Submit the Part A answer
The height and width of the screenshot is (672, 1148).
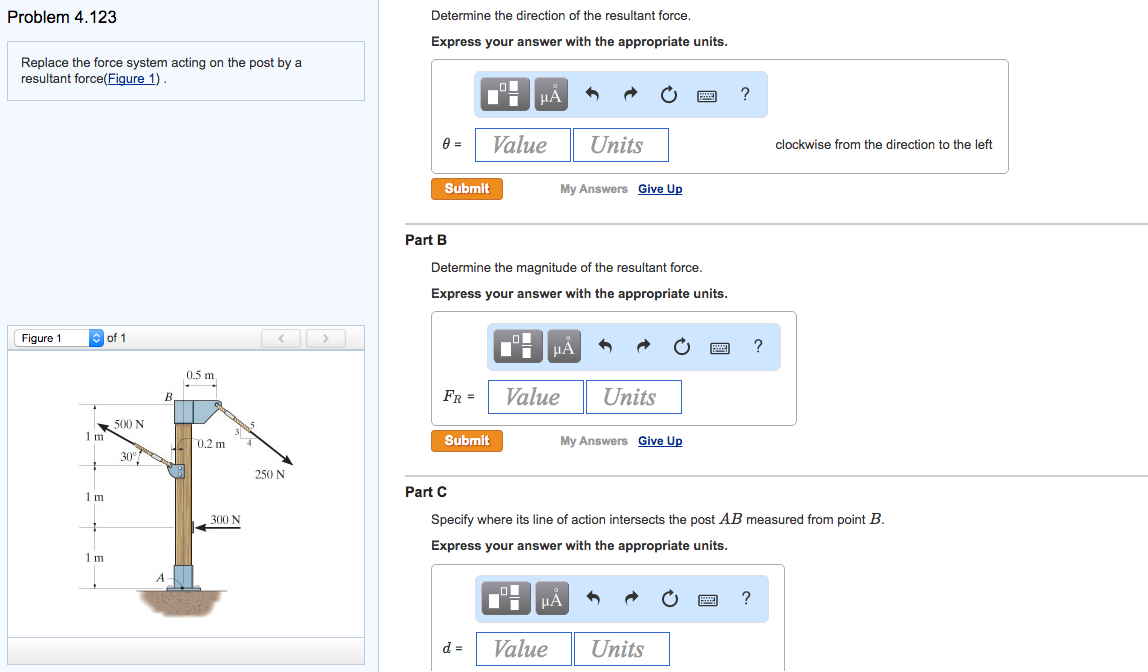point(466,188)
